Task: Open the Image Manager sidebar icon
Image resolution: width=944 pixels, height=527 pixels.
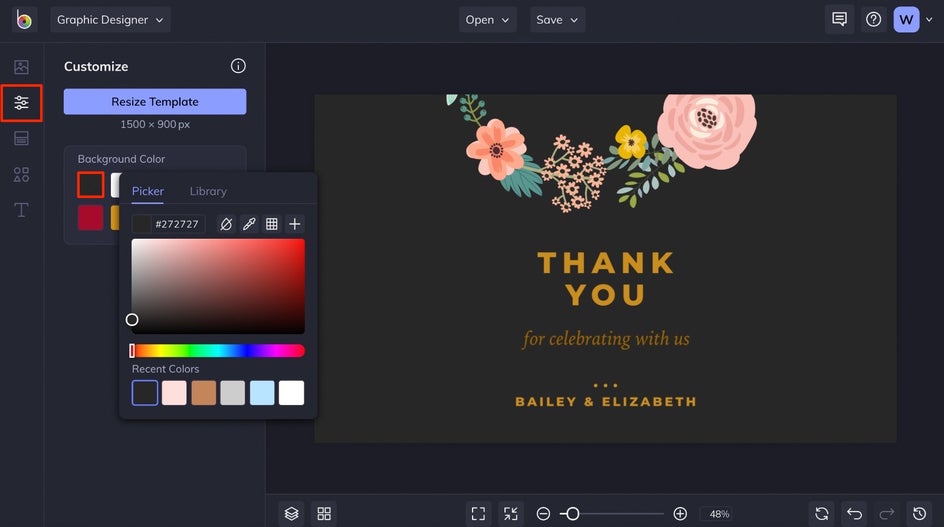Action: [21, 67]
